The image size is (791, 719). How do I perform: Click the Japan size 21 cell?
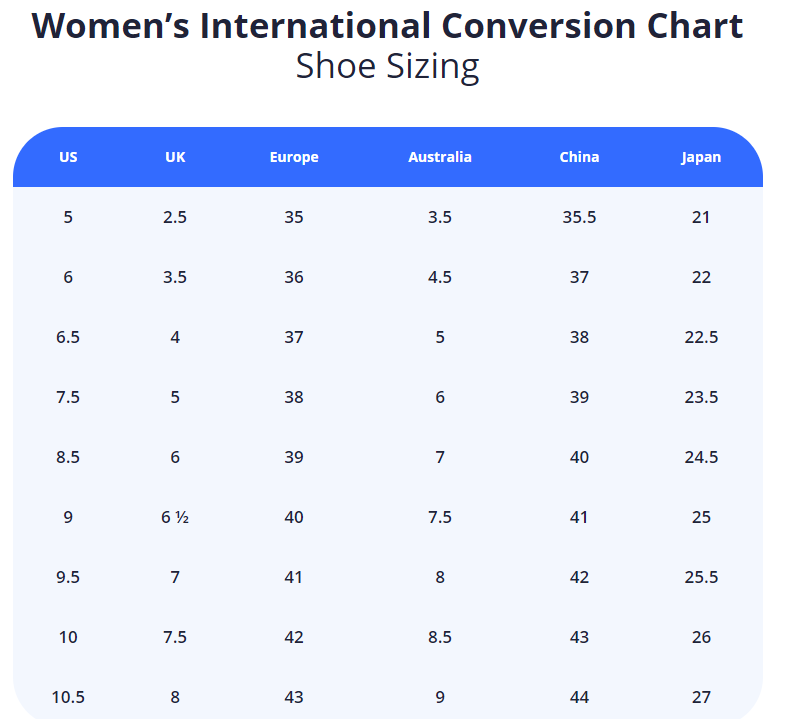tap(701, 217)
